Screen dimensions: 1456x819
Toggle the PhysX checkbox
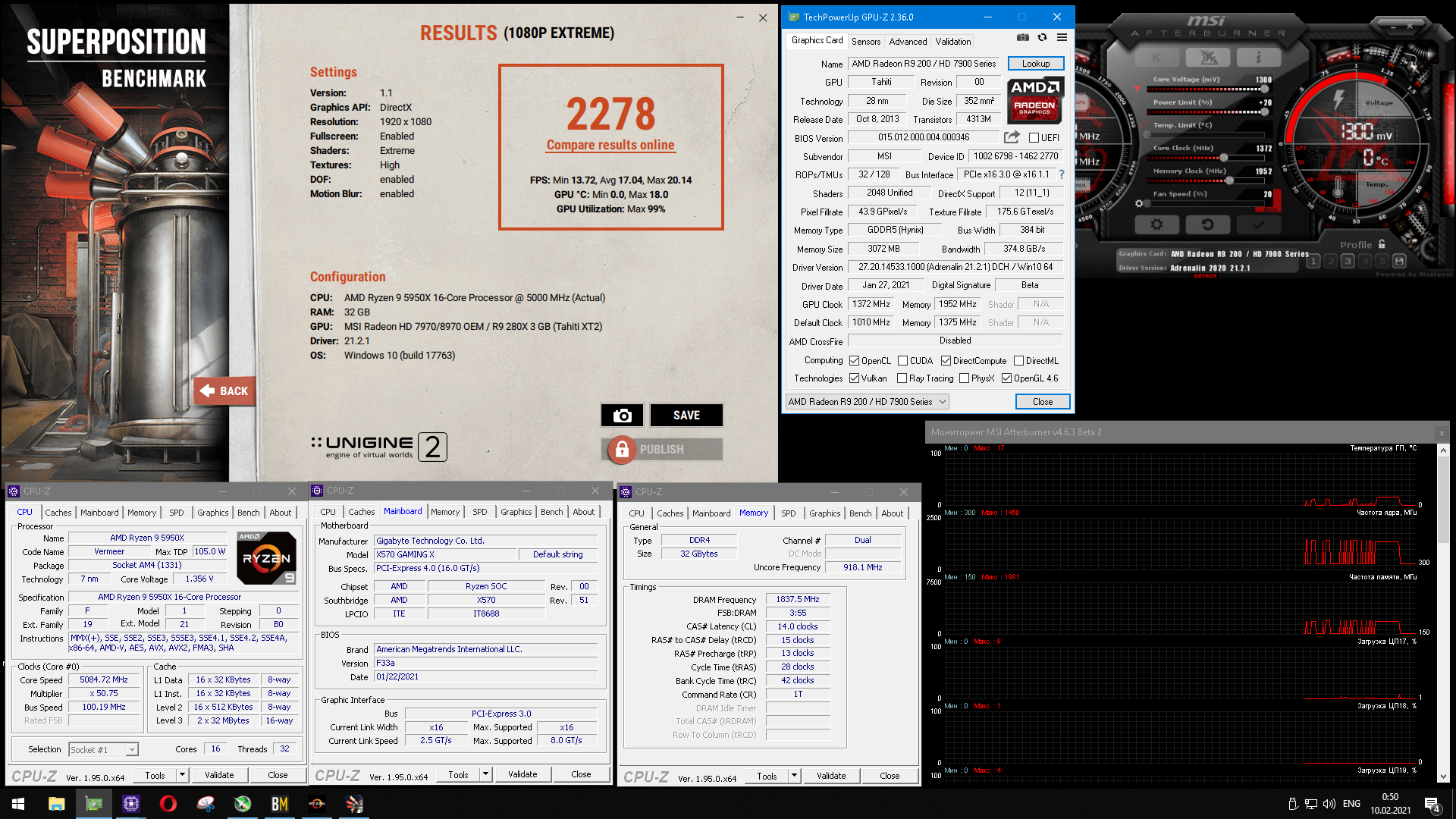coord(965,378)
